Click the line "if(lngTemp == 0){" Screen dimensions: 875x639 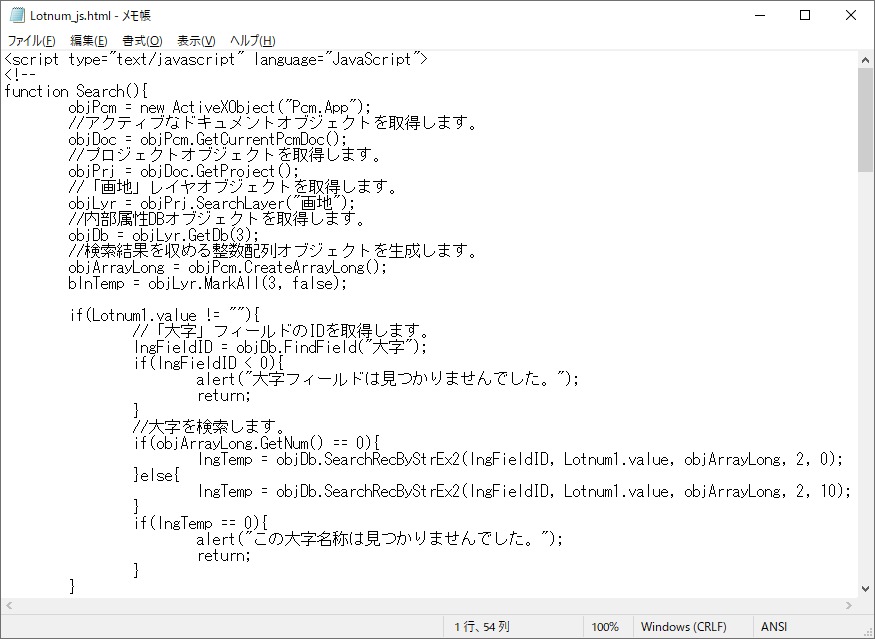tap(200, 523)
